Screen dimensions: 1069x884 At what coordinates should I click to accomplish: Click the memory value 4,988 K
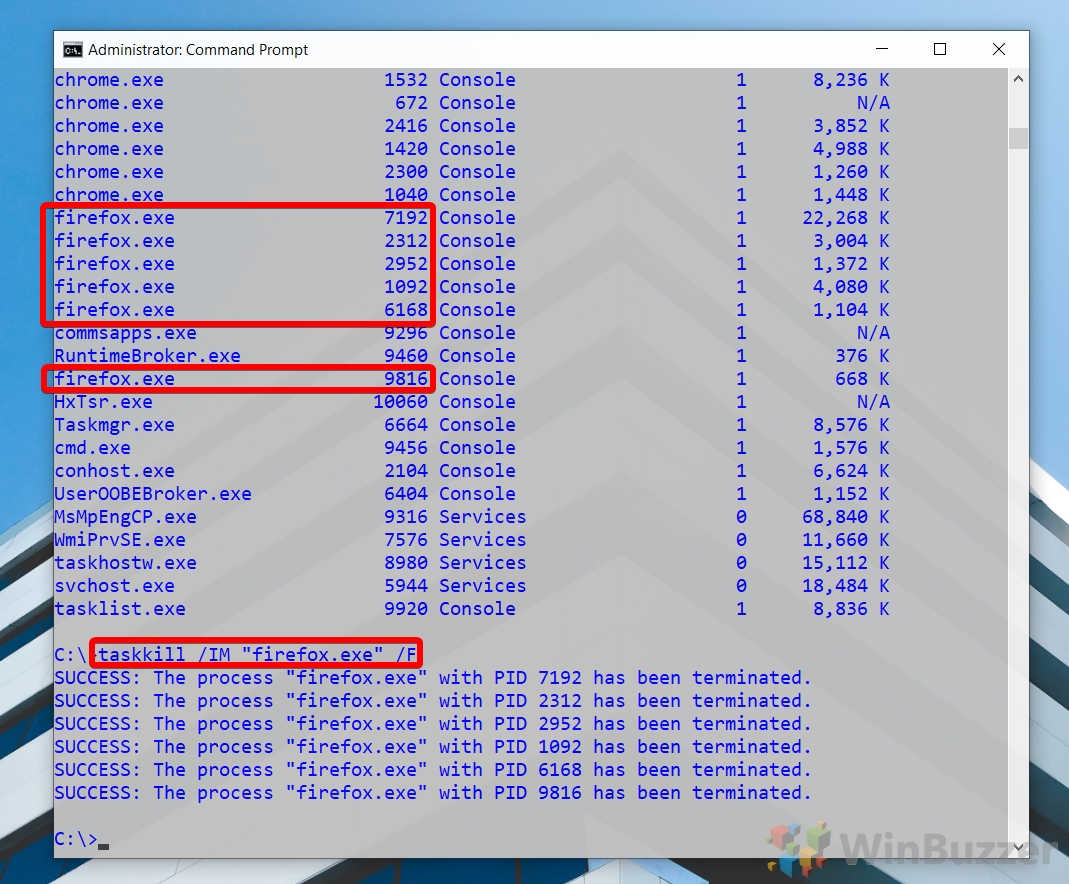851,149
